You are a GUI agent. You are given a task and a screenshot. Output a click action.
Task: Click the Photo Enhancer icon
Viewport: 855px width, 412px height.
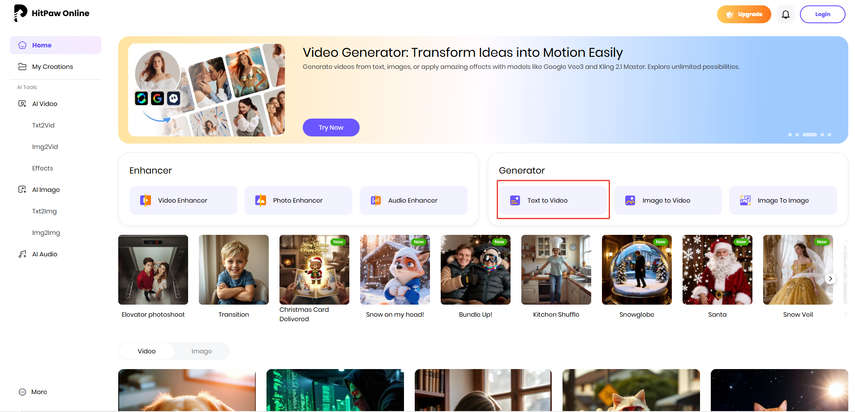(260, 201)
